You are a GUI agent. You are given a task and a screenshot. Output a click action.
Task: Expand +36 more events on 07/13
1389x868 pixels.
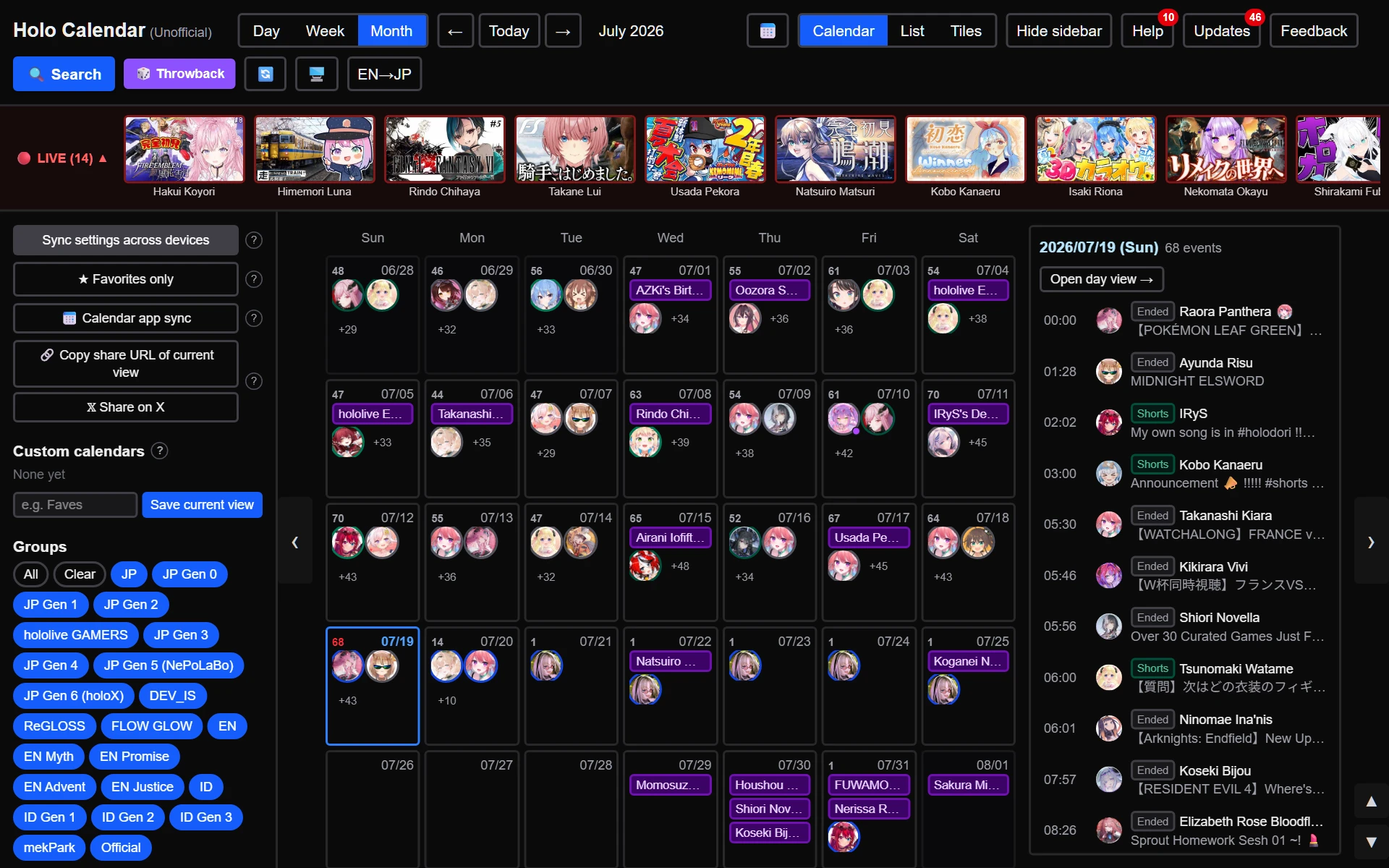pos(447,577)
